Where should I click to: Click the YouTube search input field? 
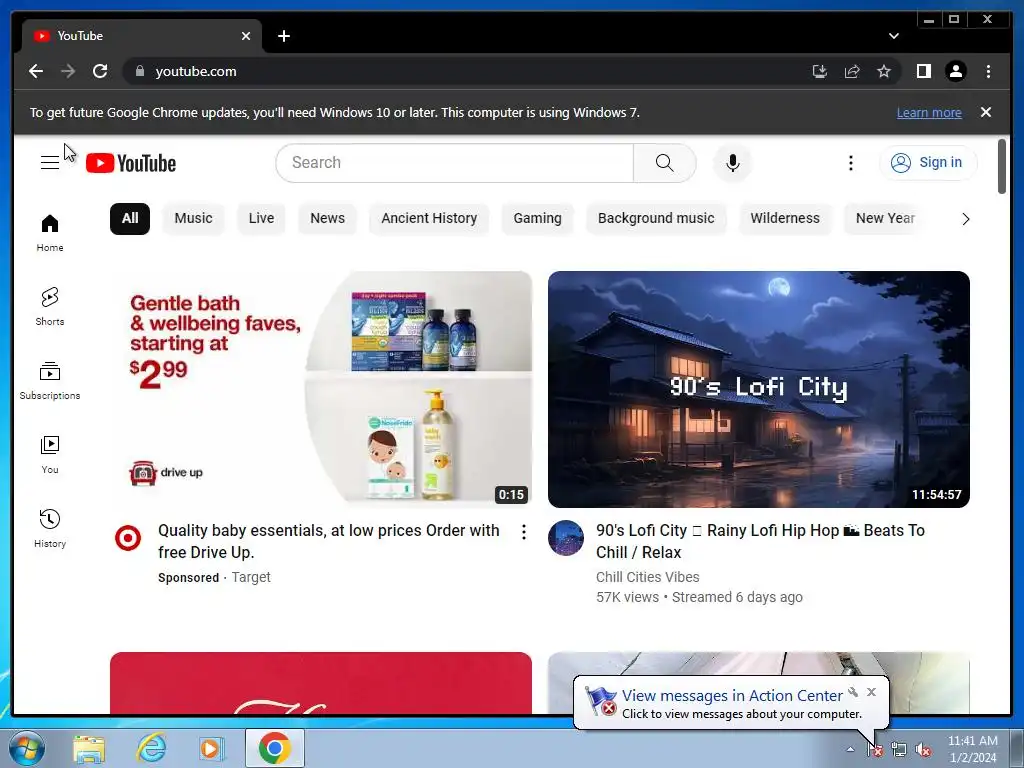455,163
